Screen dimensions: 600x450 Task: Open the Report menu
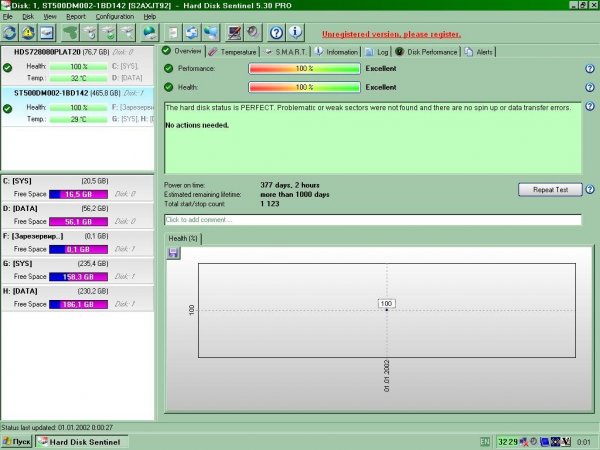[76, 17]
